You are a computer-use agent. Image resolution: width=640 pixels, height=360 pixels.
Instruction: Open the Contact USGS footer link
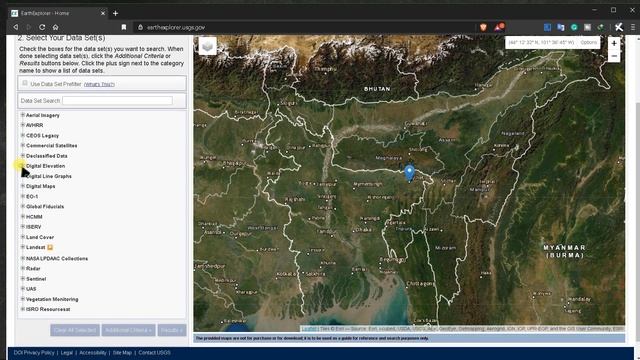click(x=154, y=353)
